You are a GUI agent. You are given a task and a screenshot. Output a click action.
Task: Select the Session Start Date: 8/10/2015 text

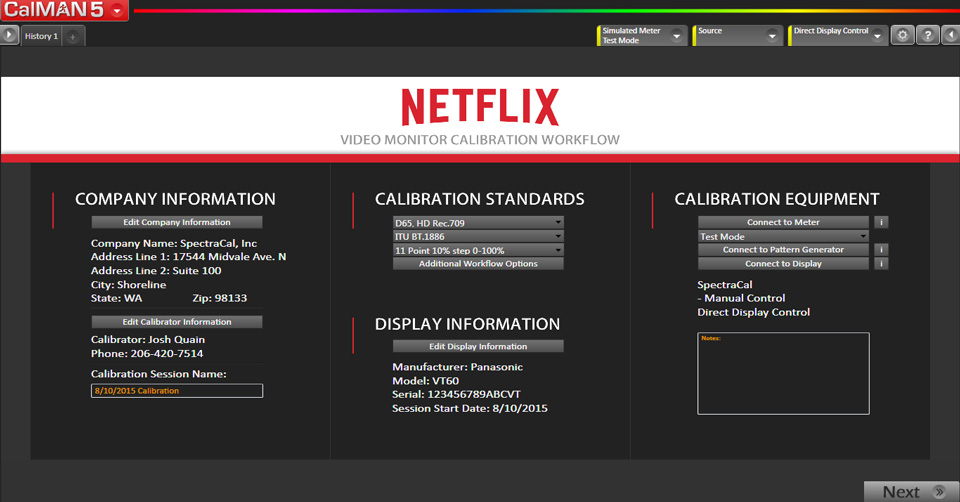(x=470, y=408)
